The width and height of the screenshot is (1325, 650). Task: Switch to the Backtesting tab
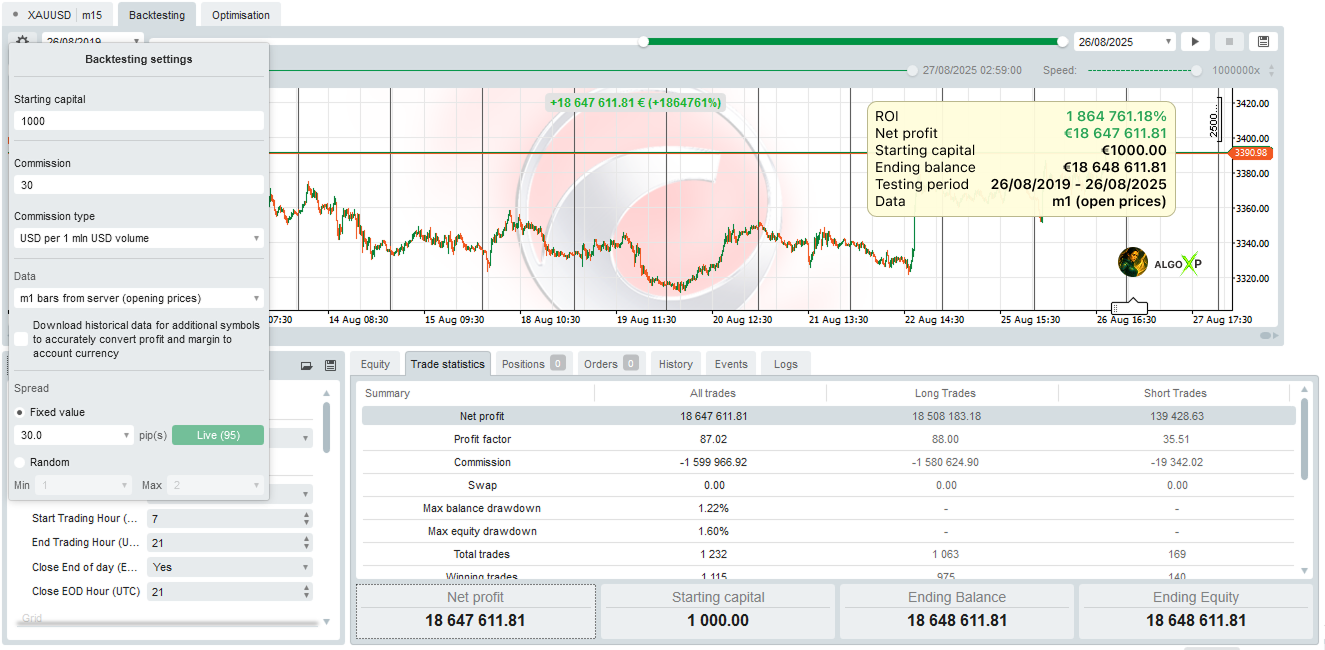(156, 15)
